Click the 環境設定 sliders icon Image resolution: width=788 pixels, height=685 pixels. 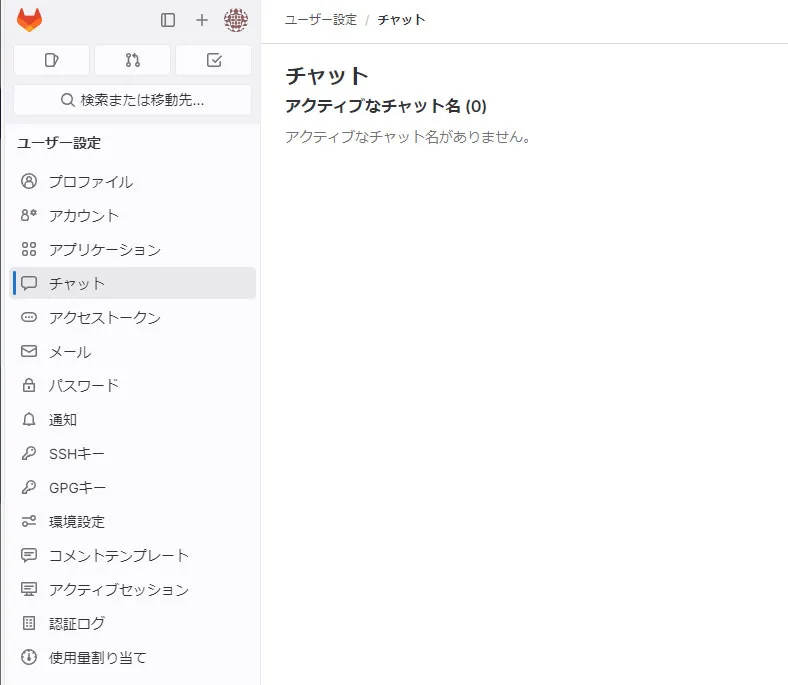(29, 522)
